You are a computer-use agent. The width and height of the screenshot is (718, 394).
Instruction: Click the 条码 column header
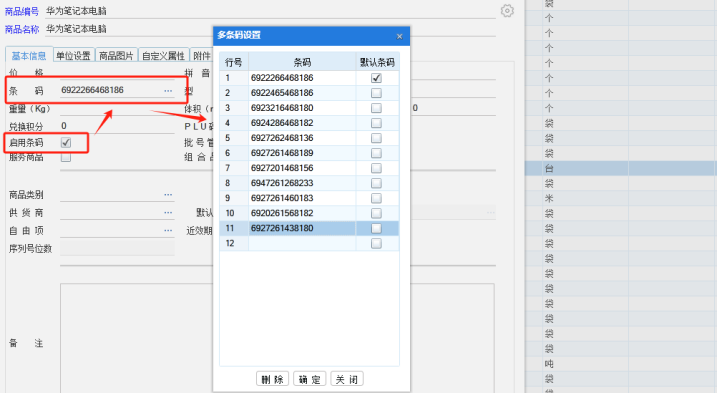point(302,62)
